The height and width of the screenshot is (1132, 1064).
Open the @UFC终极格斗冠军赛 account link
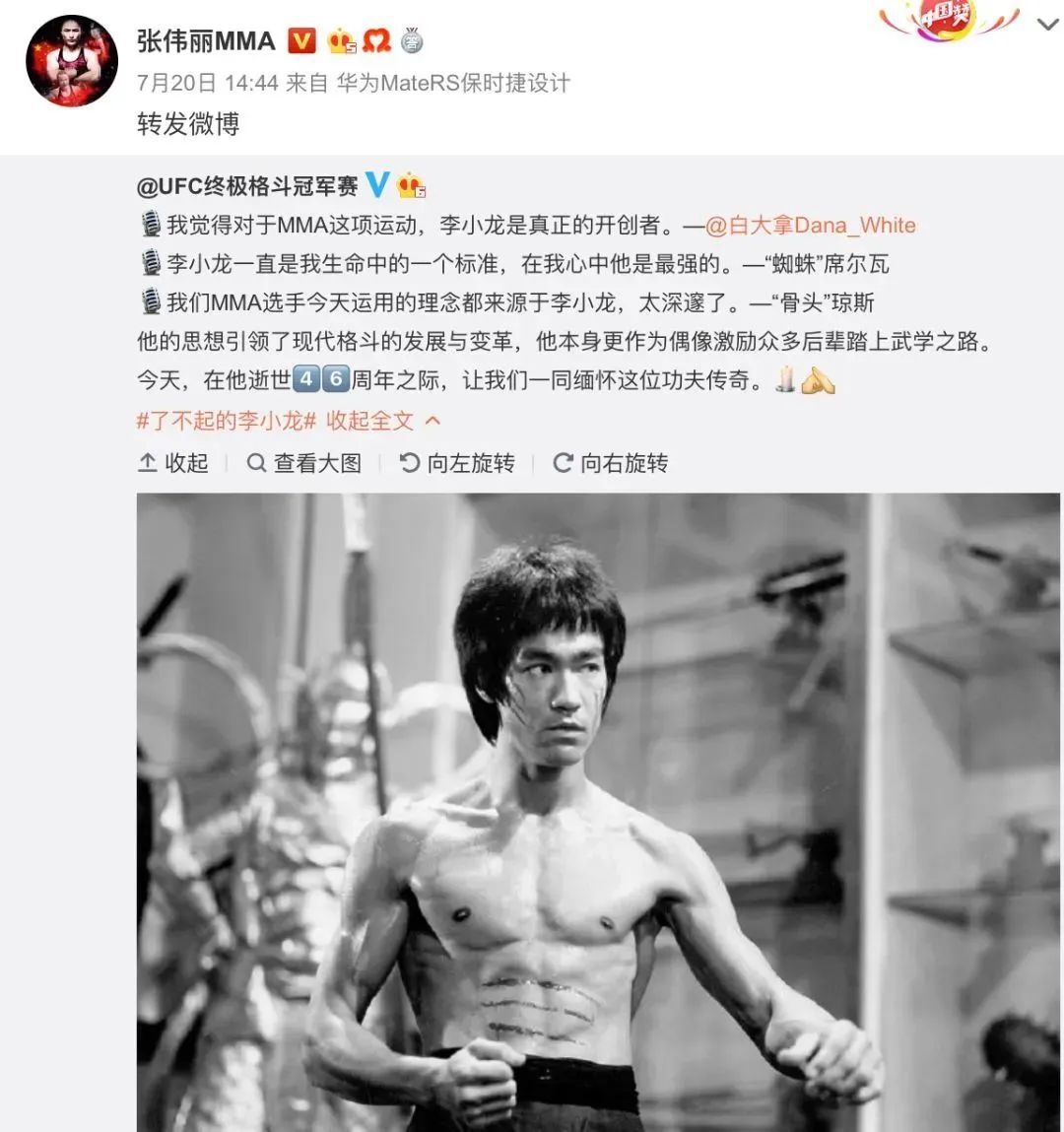point(247,186)
